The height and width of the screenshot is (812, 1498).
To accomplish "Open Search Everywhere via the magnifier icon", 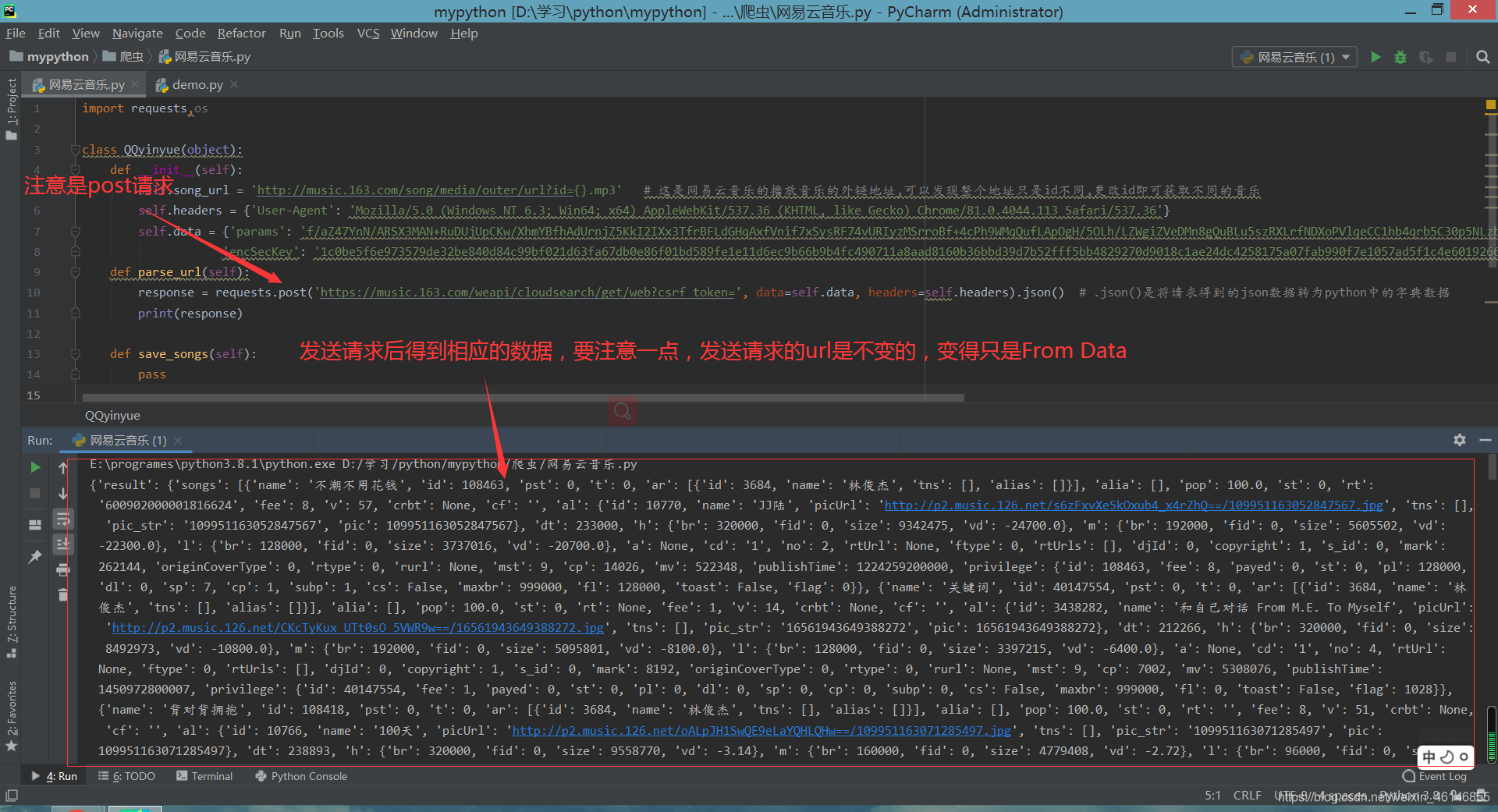I will coord(1483,57).
